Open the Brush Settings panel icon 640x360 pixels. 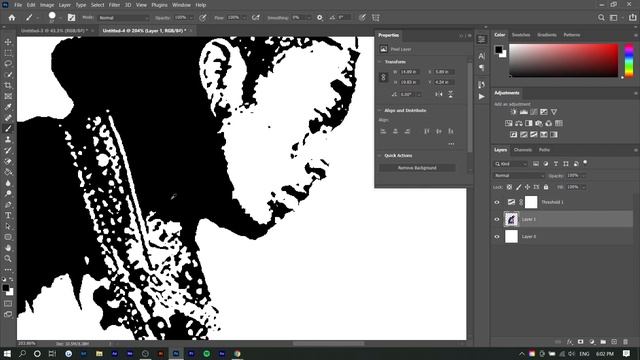click(x=71, y=18)
